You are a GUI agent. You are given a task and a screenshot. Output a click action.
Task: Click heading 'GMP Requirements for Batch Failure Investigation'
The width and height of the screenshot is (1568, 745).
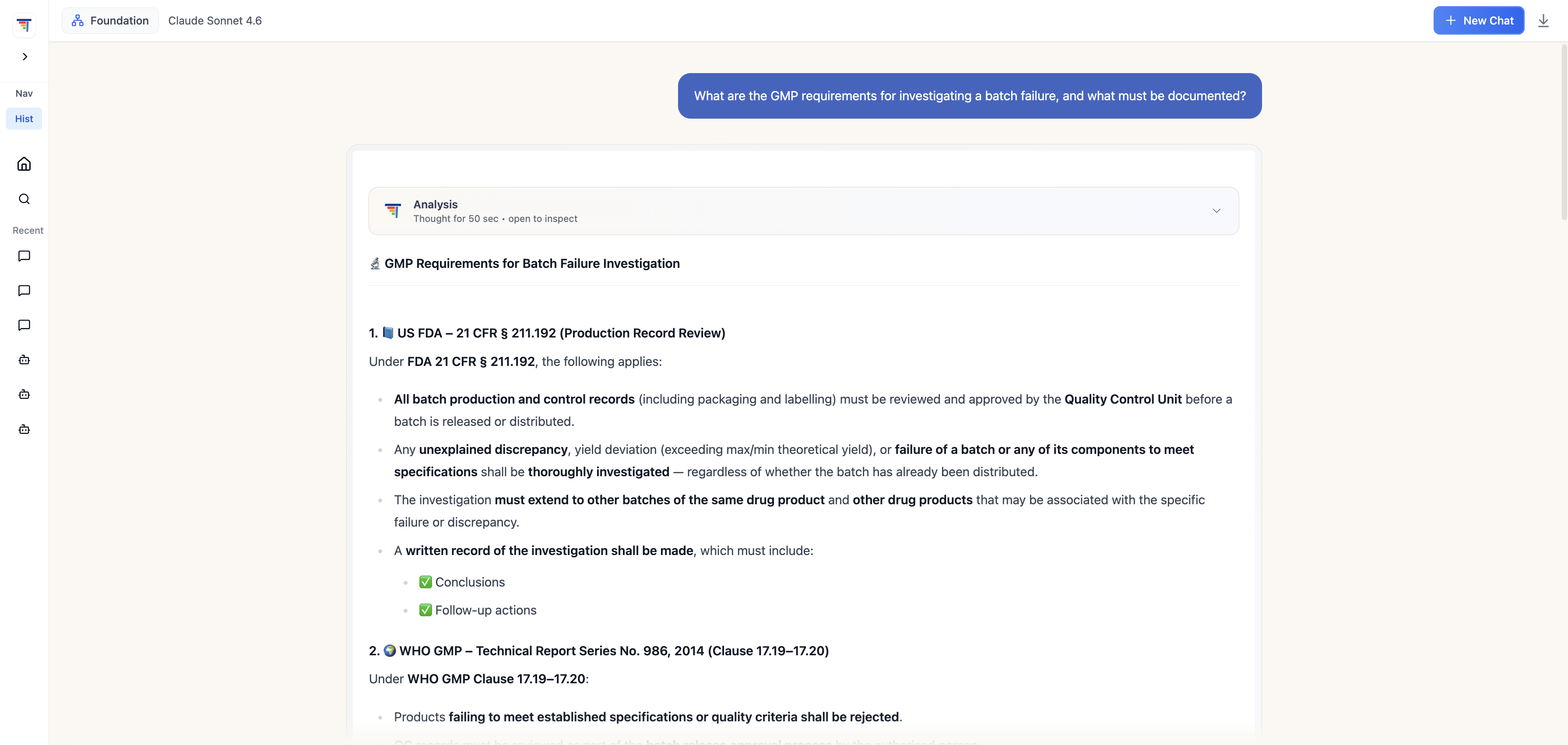[x=532, y=264]
